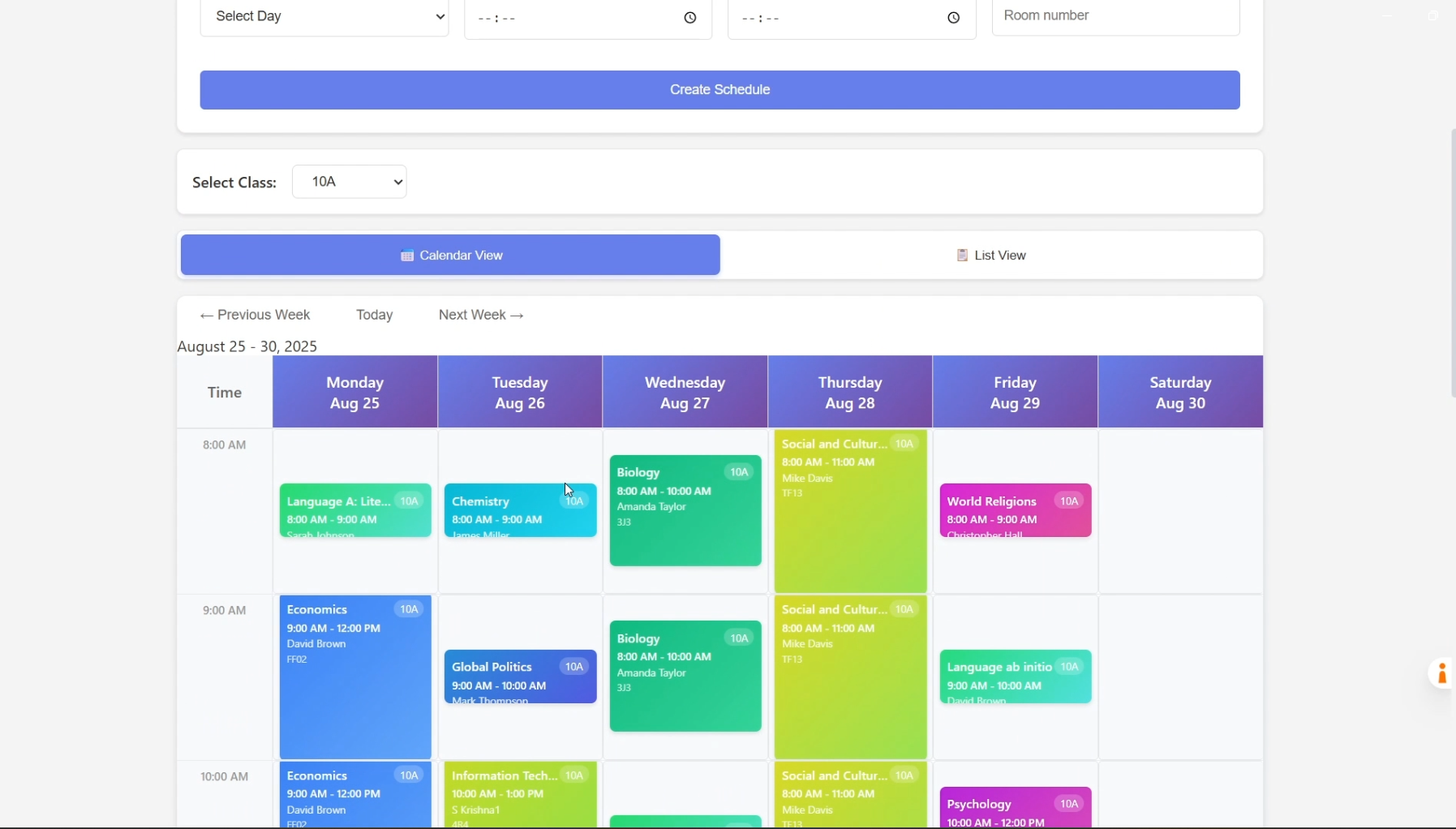Click the clipboard icon in List View tab

coord(962,256)
